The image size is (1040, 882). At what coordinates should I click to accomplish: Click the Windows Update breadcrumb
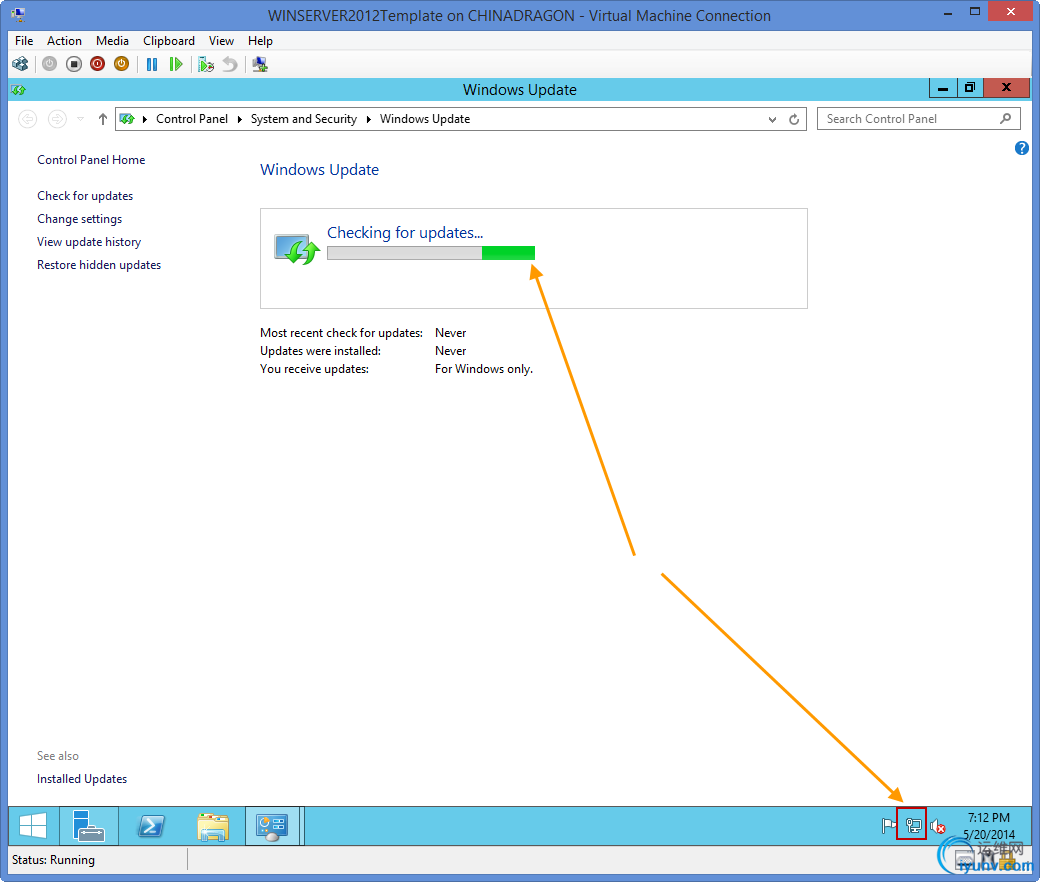[425, 119]
